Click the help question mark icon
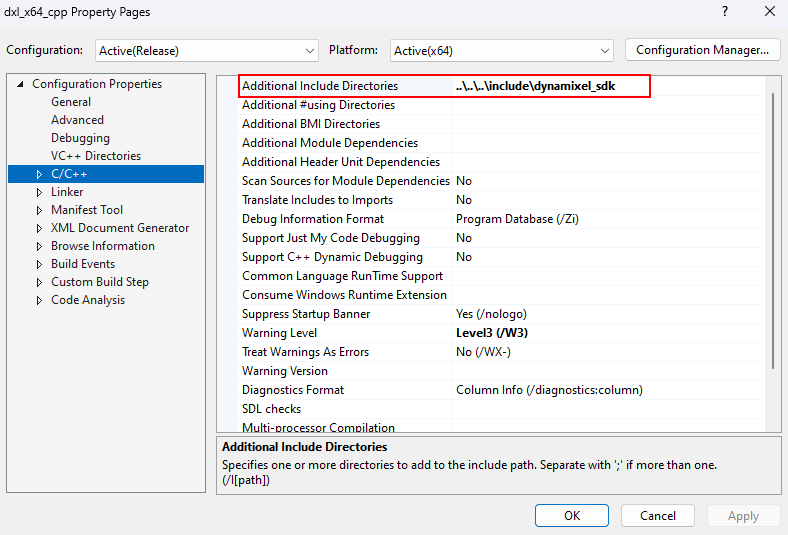Image resolution: width=788 pixels, height=535 pixels. pyautogui.click(x=724, y=12)
